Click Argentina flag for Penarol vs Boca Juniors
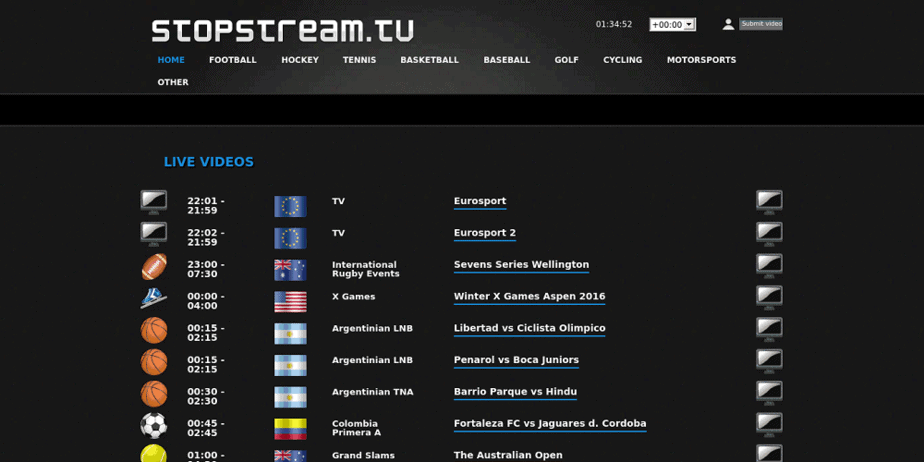 (291, 365)
